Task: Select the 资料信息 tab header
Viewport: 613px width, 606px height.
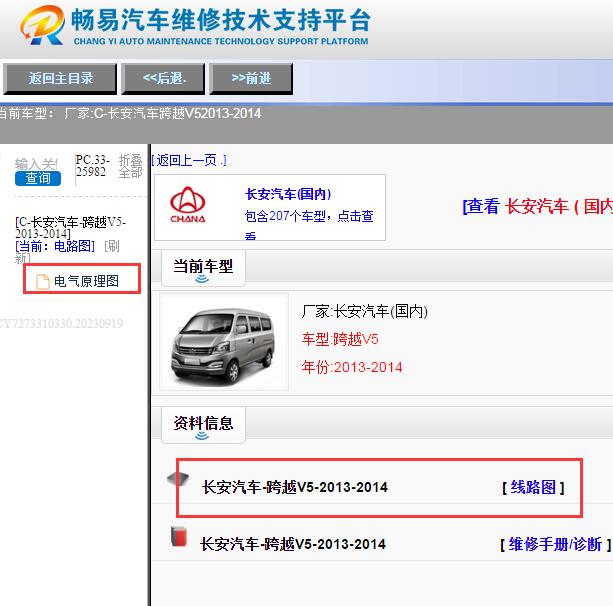Action: (x=203, y=425)
